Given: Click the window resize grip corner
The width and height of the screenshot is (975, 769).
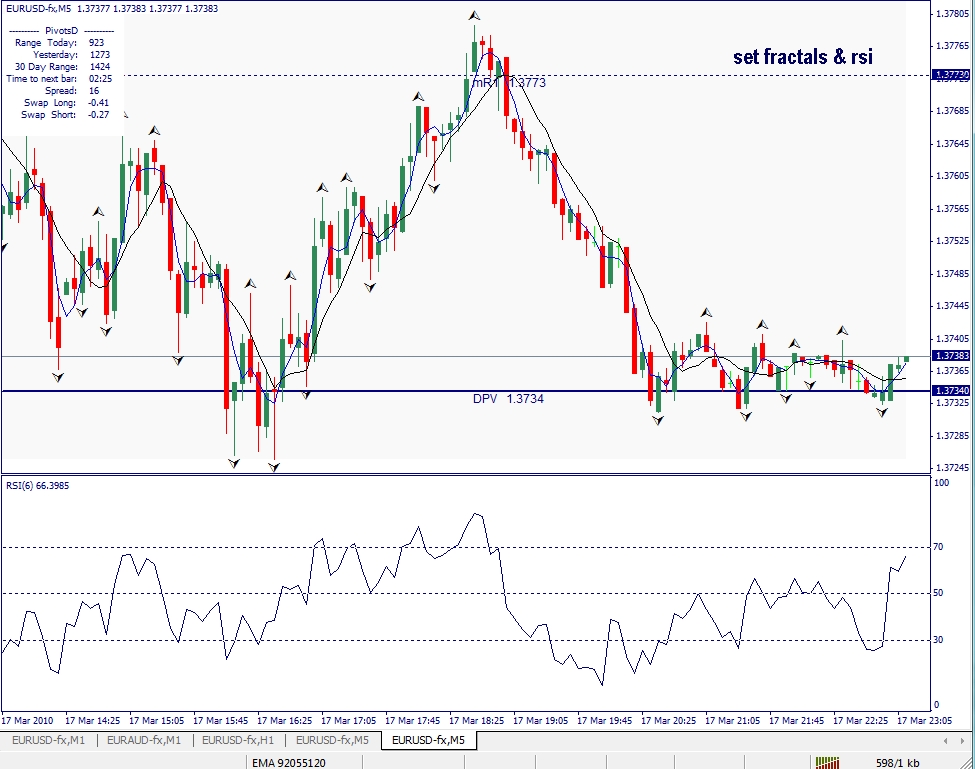Looking at the screenshot, I should click(968, 763).
